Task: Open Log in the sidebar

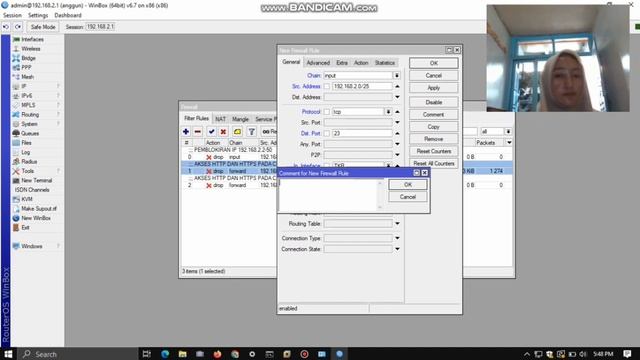Action: click(x=25, y=152)
